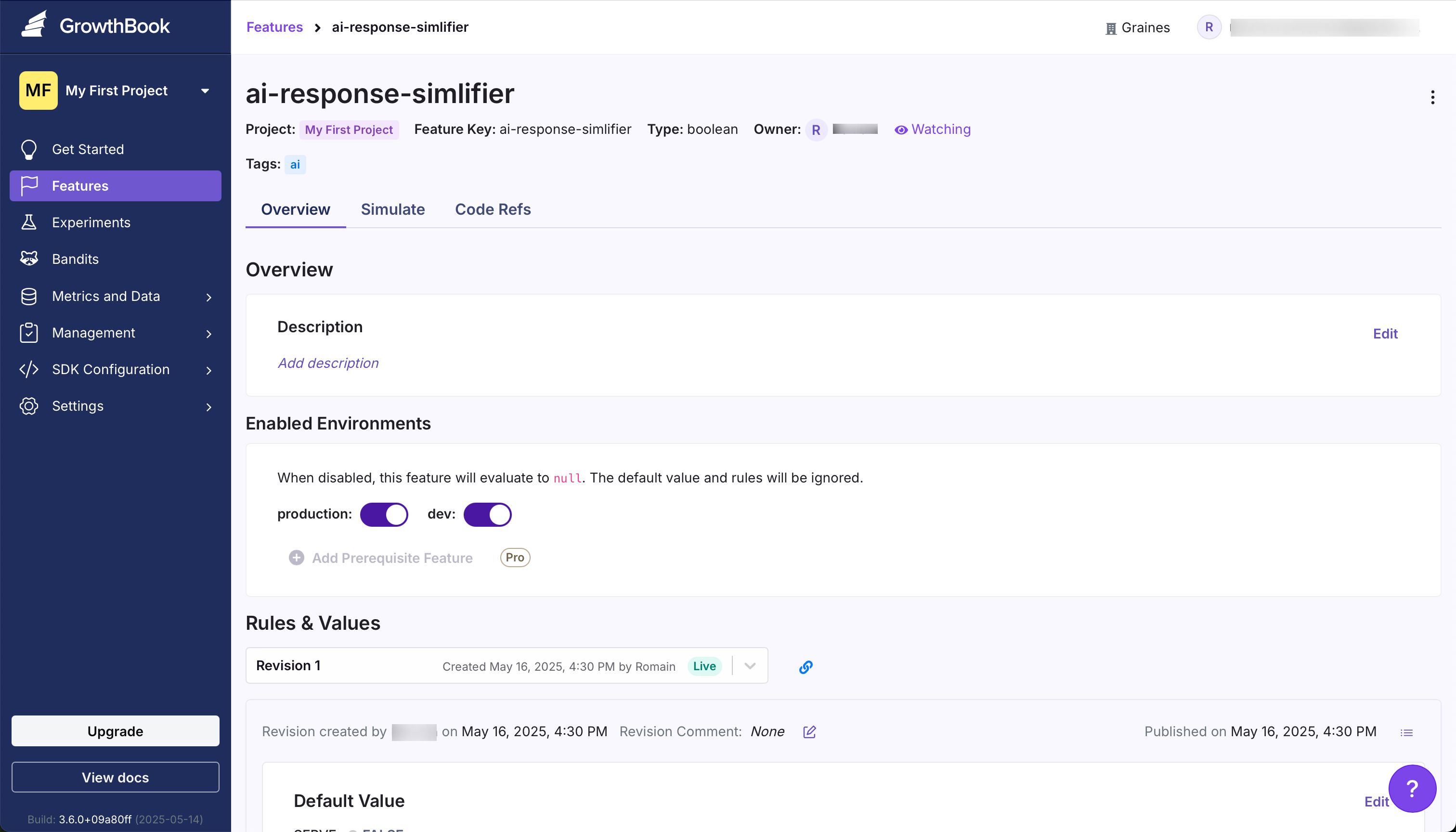Click the View docs button

pos(116,777)
